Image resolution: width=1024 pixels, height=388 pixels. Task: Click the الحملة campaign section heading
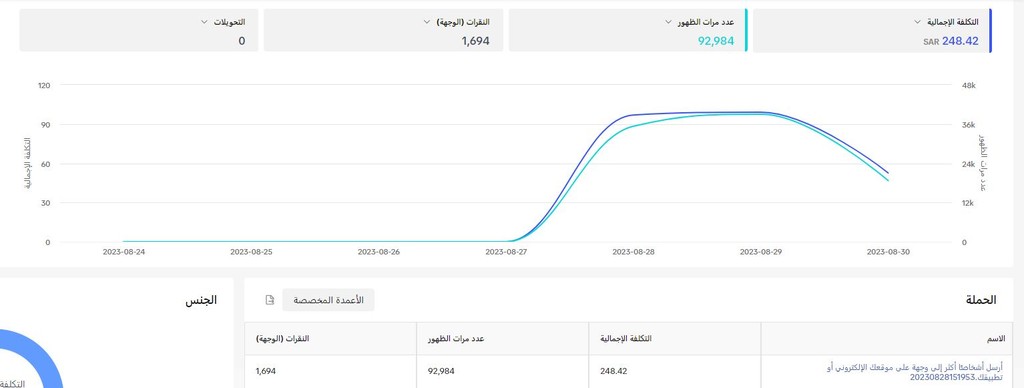981,300
